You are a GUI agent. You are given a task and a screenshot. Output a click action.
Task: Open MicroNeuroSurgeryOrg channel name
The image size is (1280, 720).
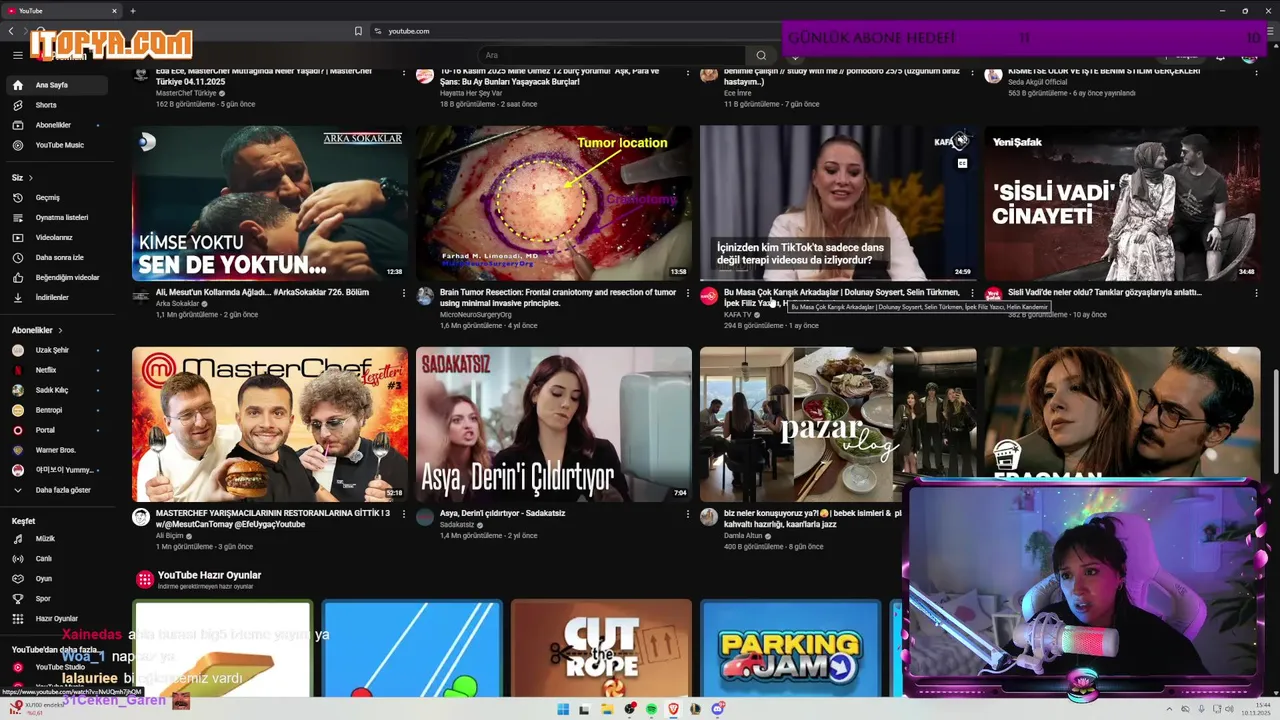tap(475, 314)
